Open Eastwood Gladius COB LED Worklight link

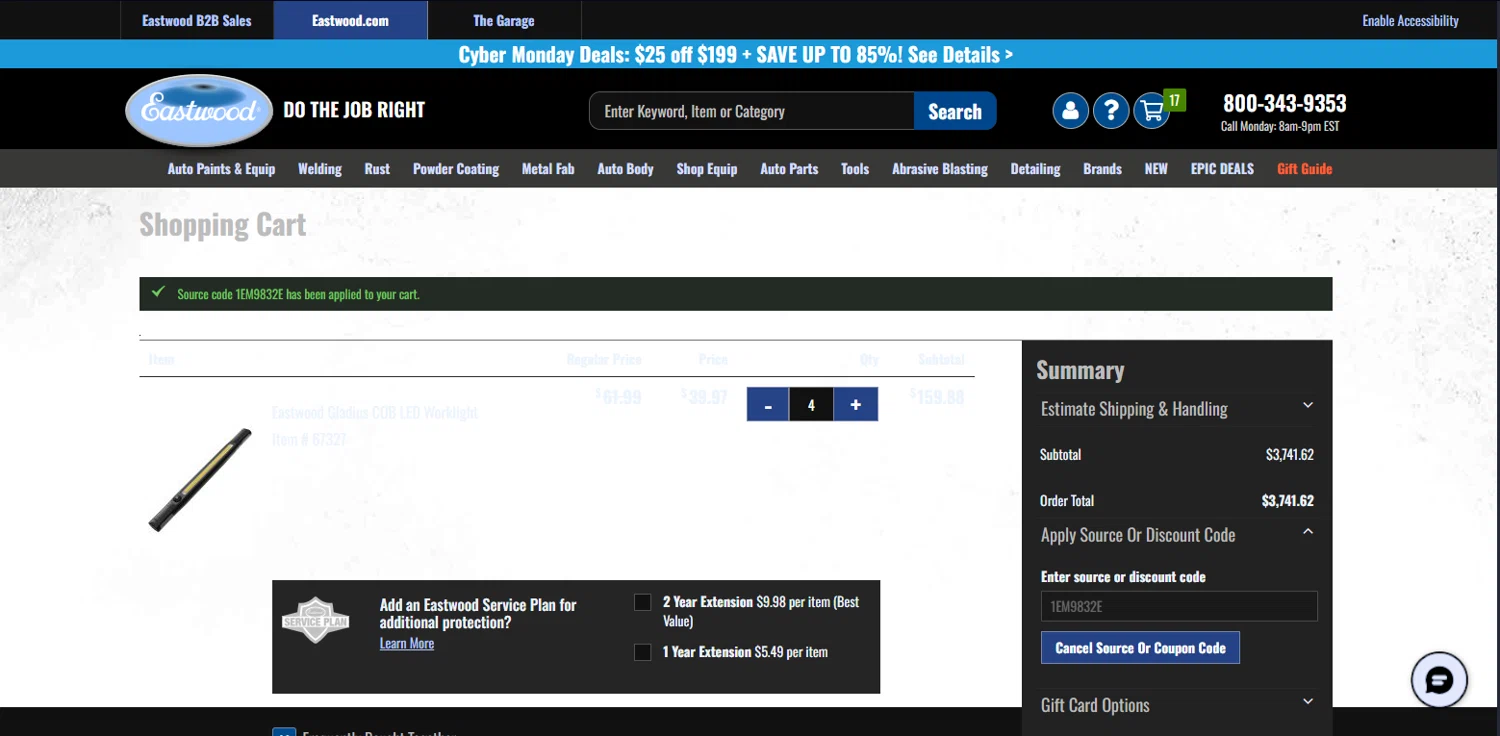pos(375,412)
